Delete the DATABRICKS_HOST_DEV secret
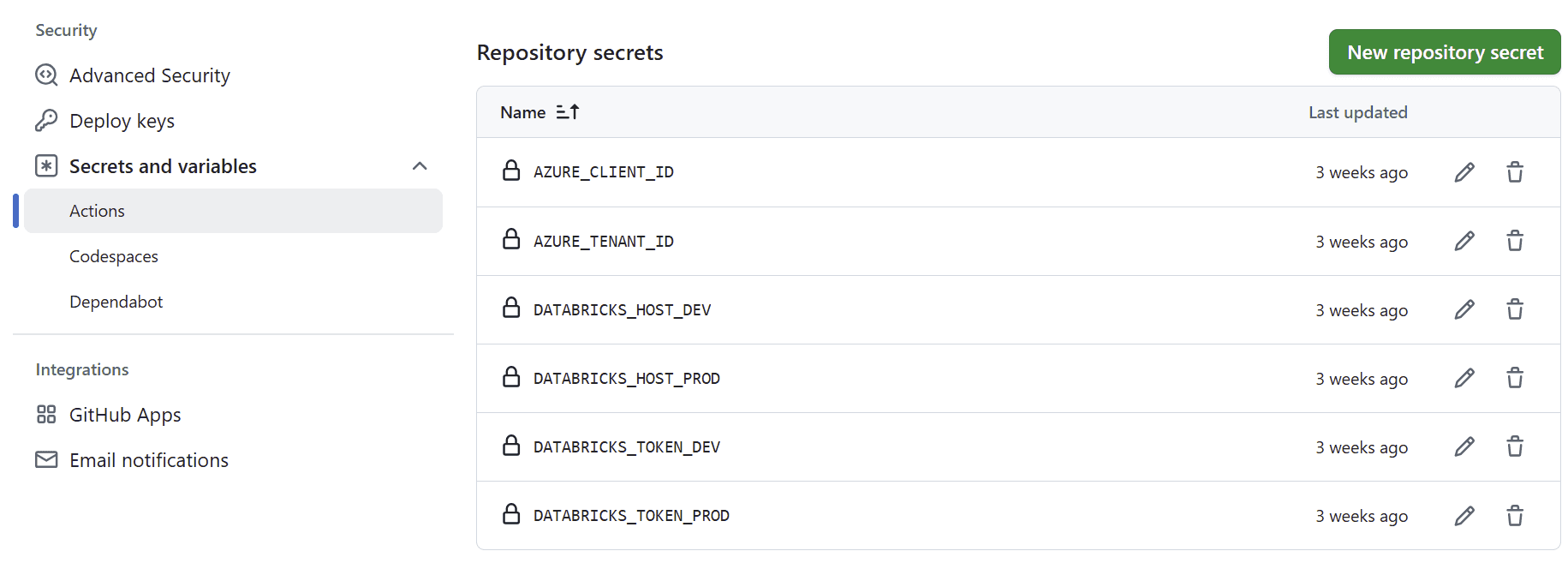 [x=1515, y=309]
